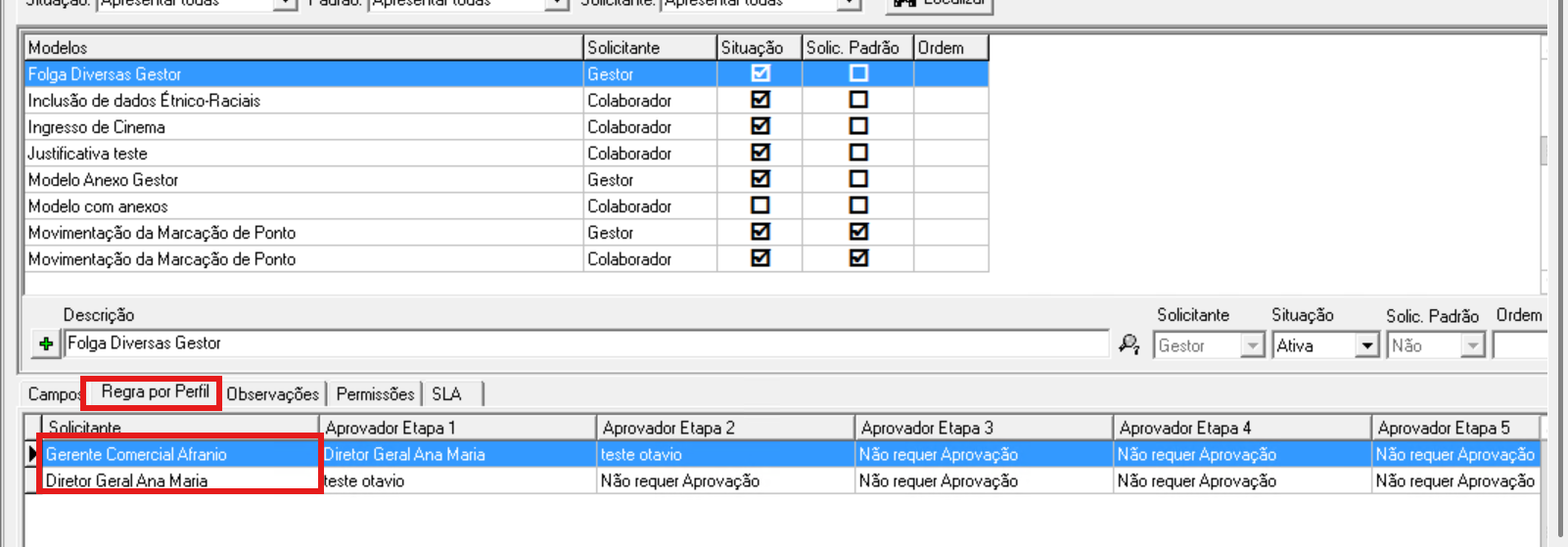1568x547 pixels.
Task: Click the green plus icon beside Descrição
Action: point(45,344)
